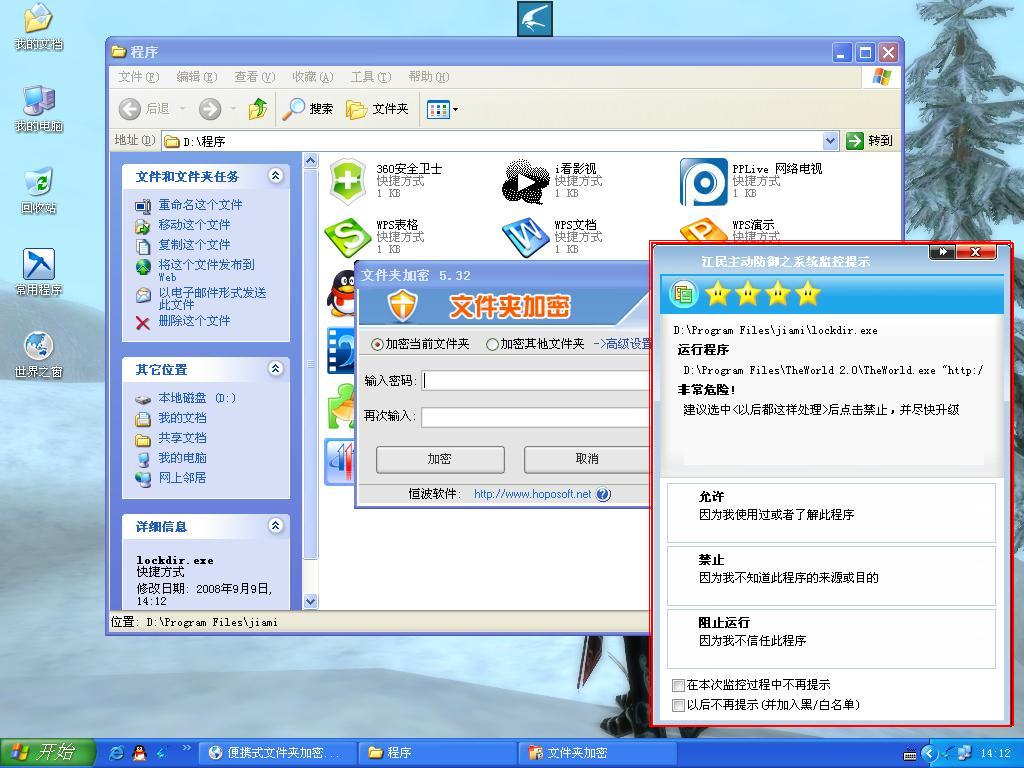
Task: Open 网上邻居 in 其它位置
Action: coord(182,478)
